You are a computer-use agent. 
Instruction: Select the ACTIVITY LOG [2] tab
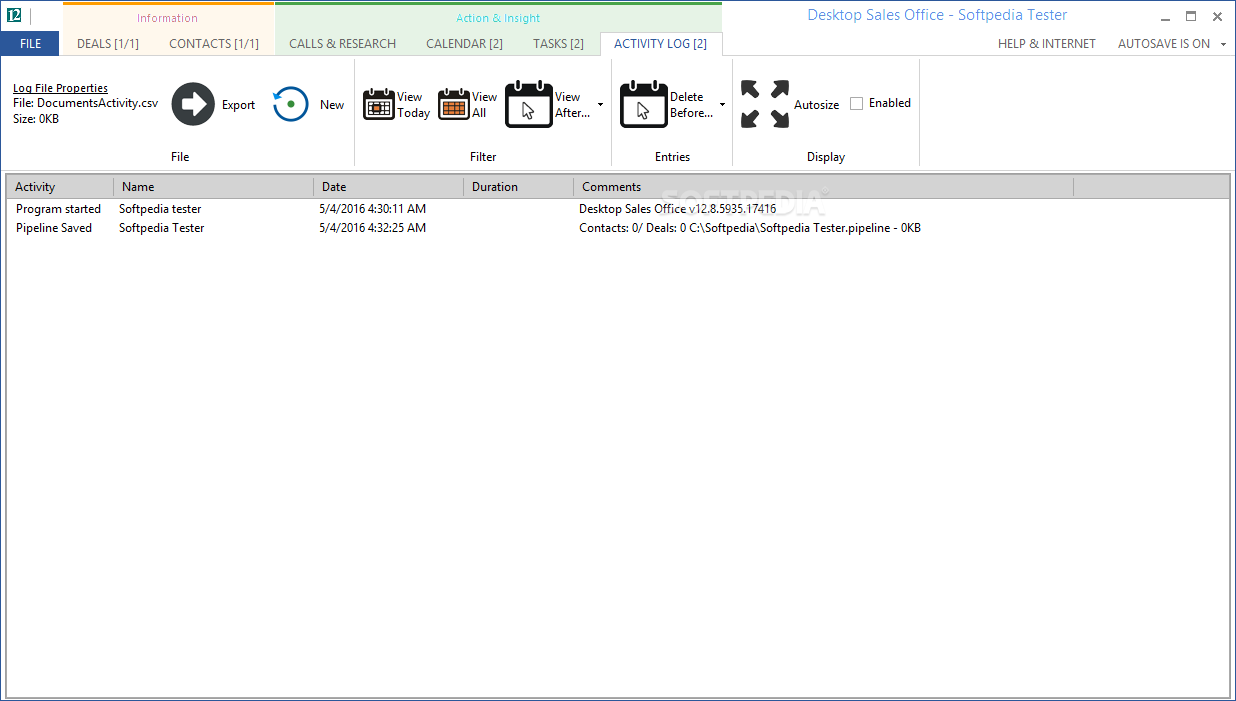[x=660, y=44]
